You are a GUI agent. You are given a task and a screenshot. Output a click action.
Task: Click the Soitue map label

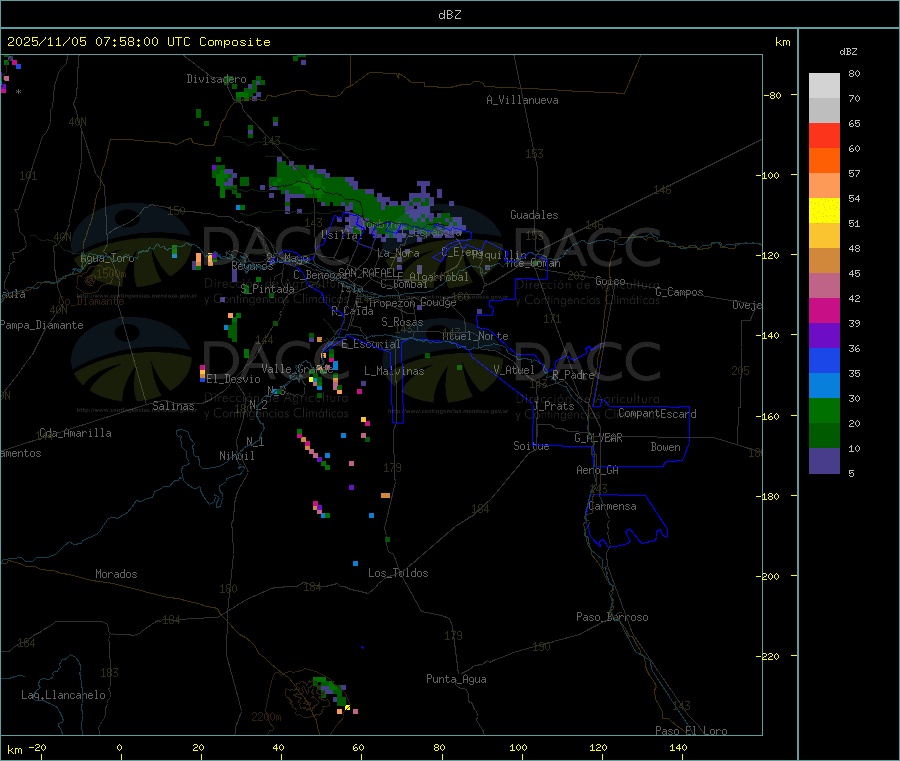coord(531,446)
